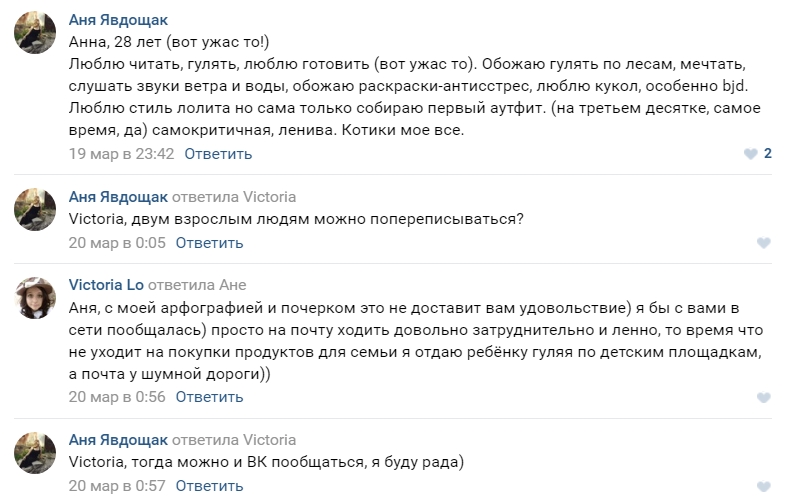This screenshot has height=496, width=790.
Task: Open 'ответила Victoria' in the 0:05 comment
Action: 234,197
